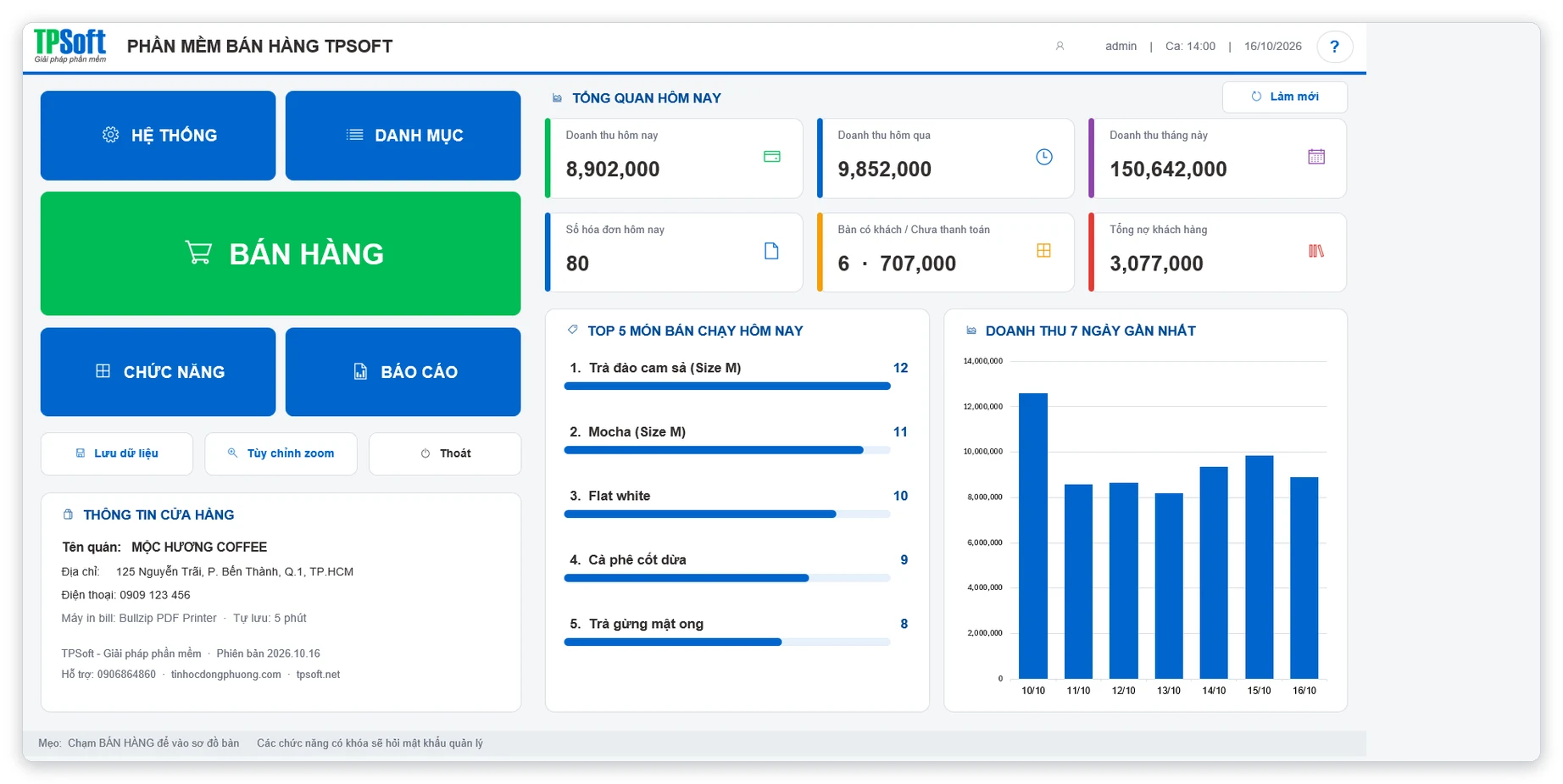Click the 15/10 revenue bar in chart
1563x784 pixels.
tap(1259, 567)
